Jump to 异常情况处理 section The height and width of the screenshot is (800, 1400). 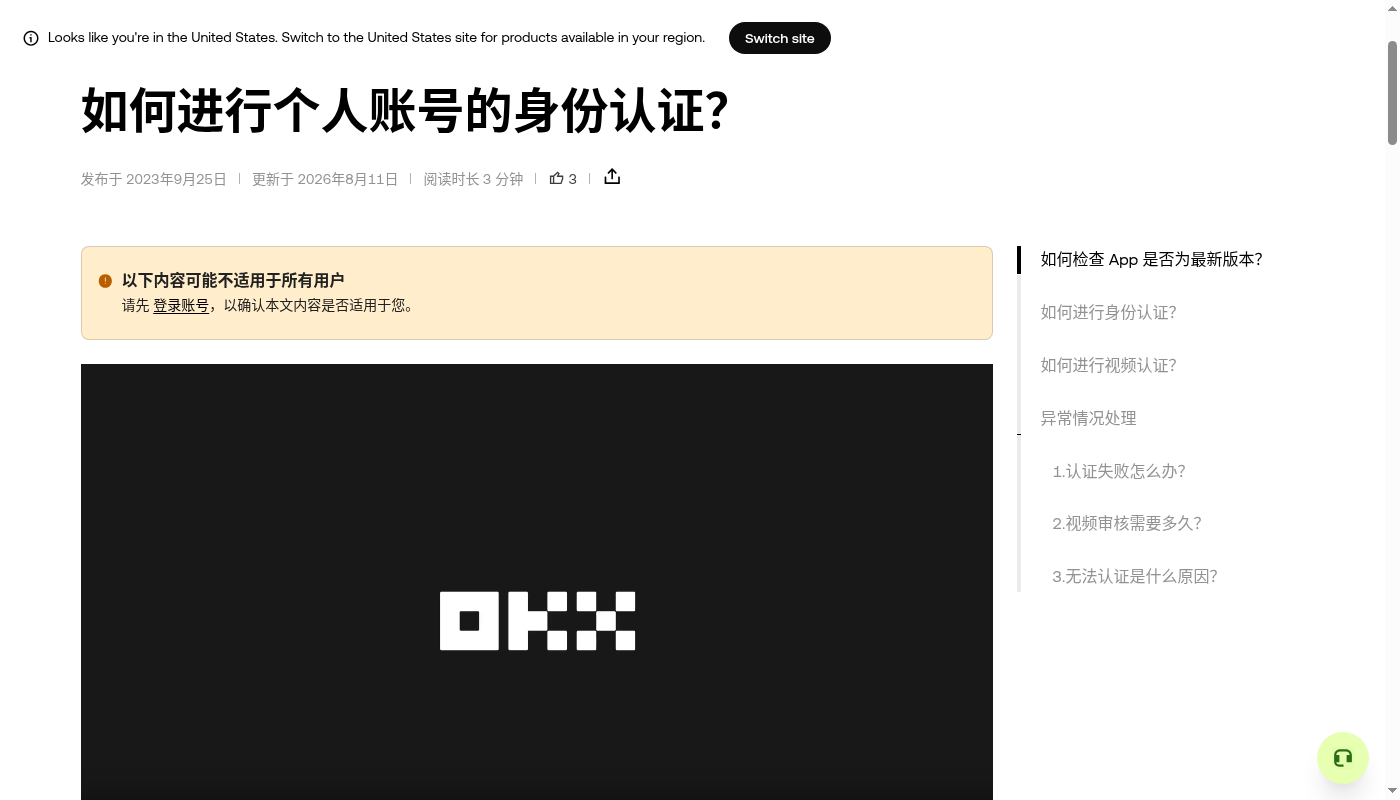(x=1088, y=418)
